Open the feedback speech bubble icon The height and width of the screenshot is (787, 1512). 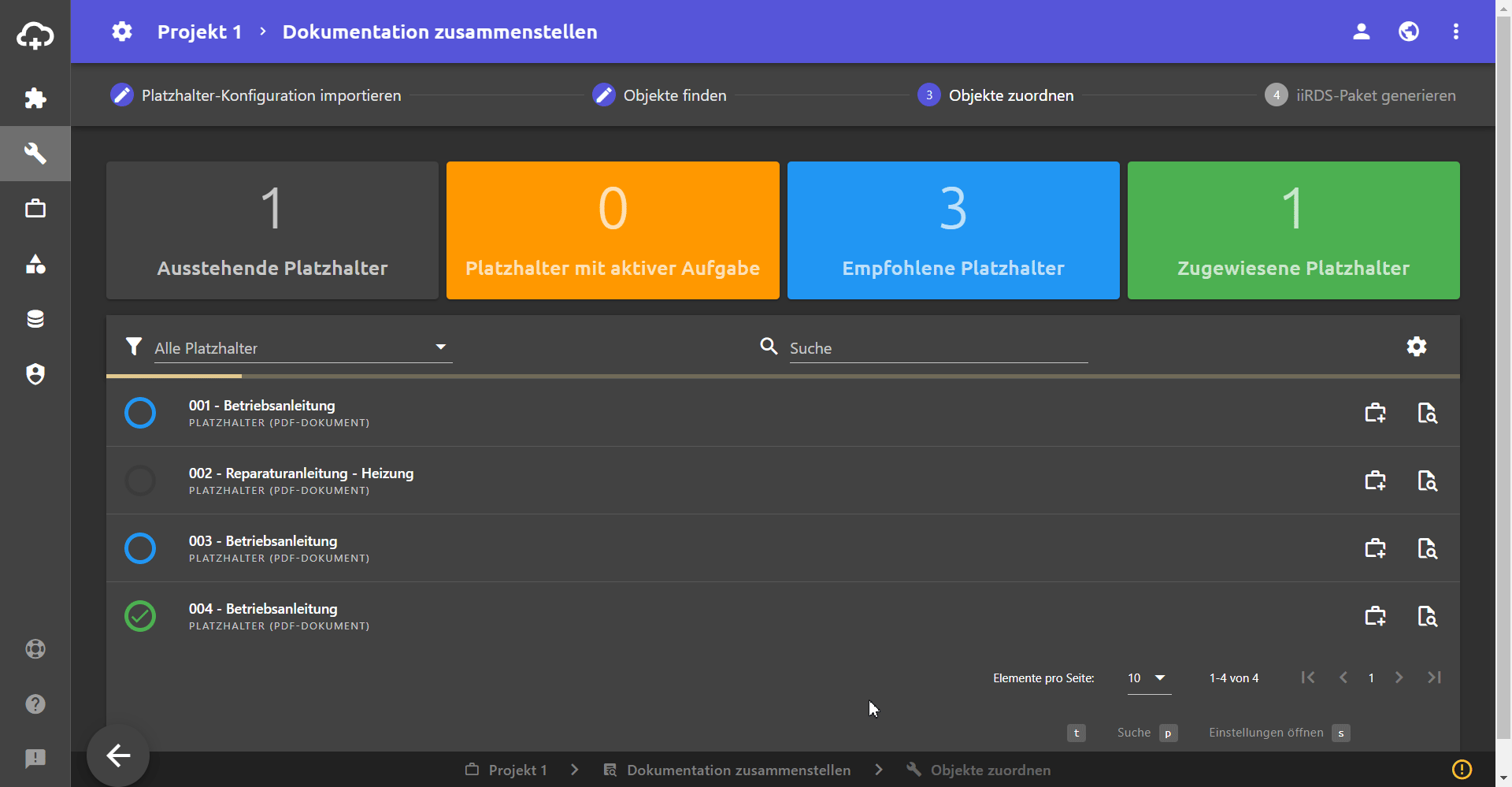click(x=35, y=759)
